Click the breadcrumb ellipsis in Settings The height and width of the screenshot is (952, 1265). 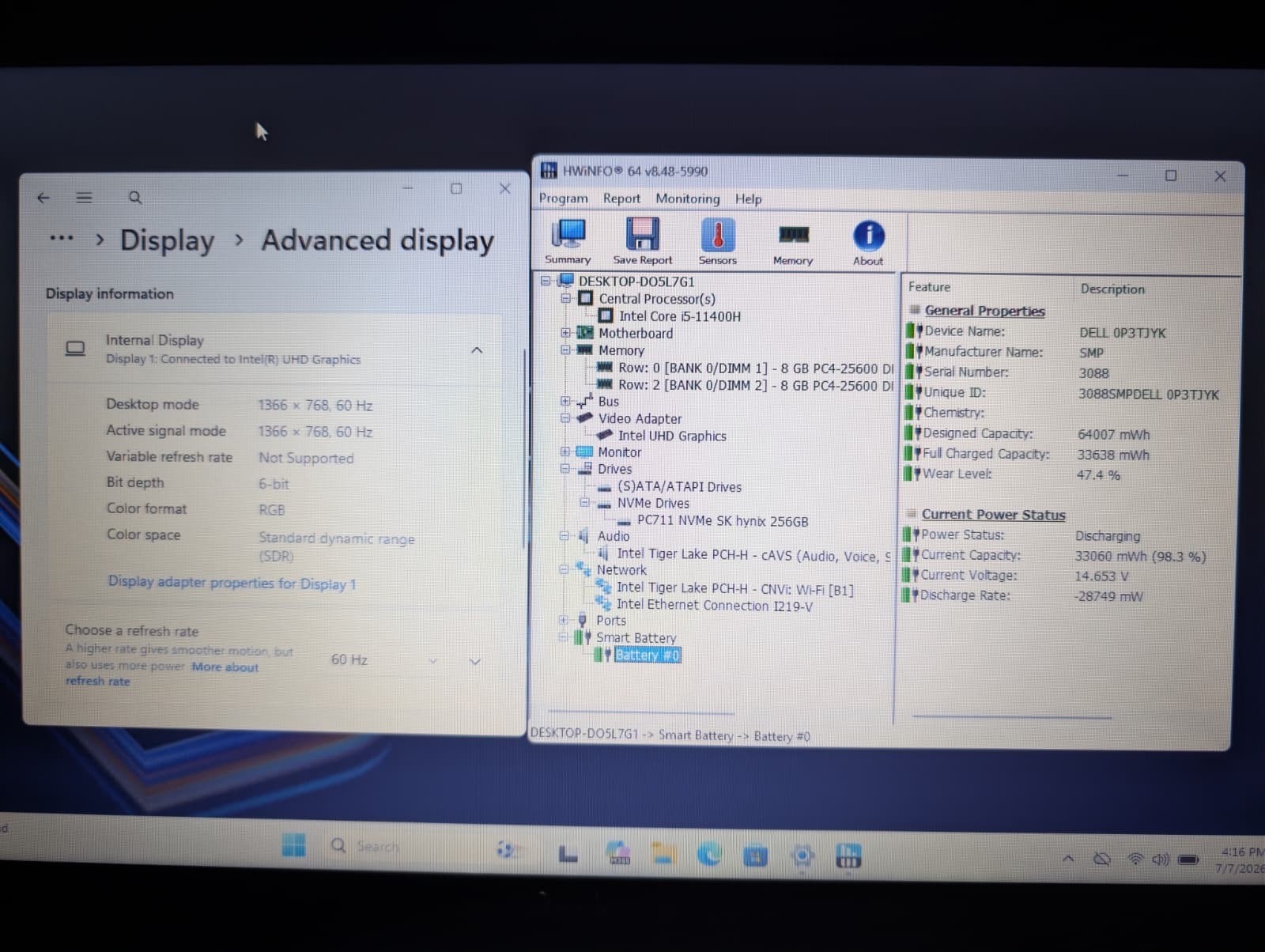[62, 238]
